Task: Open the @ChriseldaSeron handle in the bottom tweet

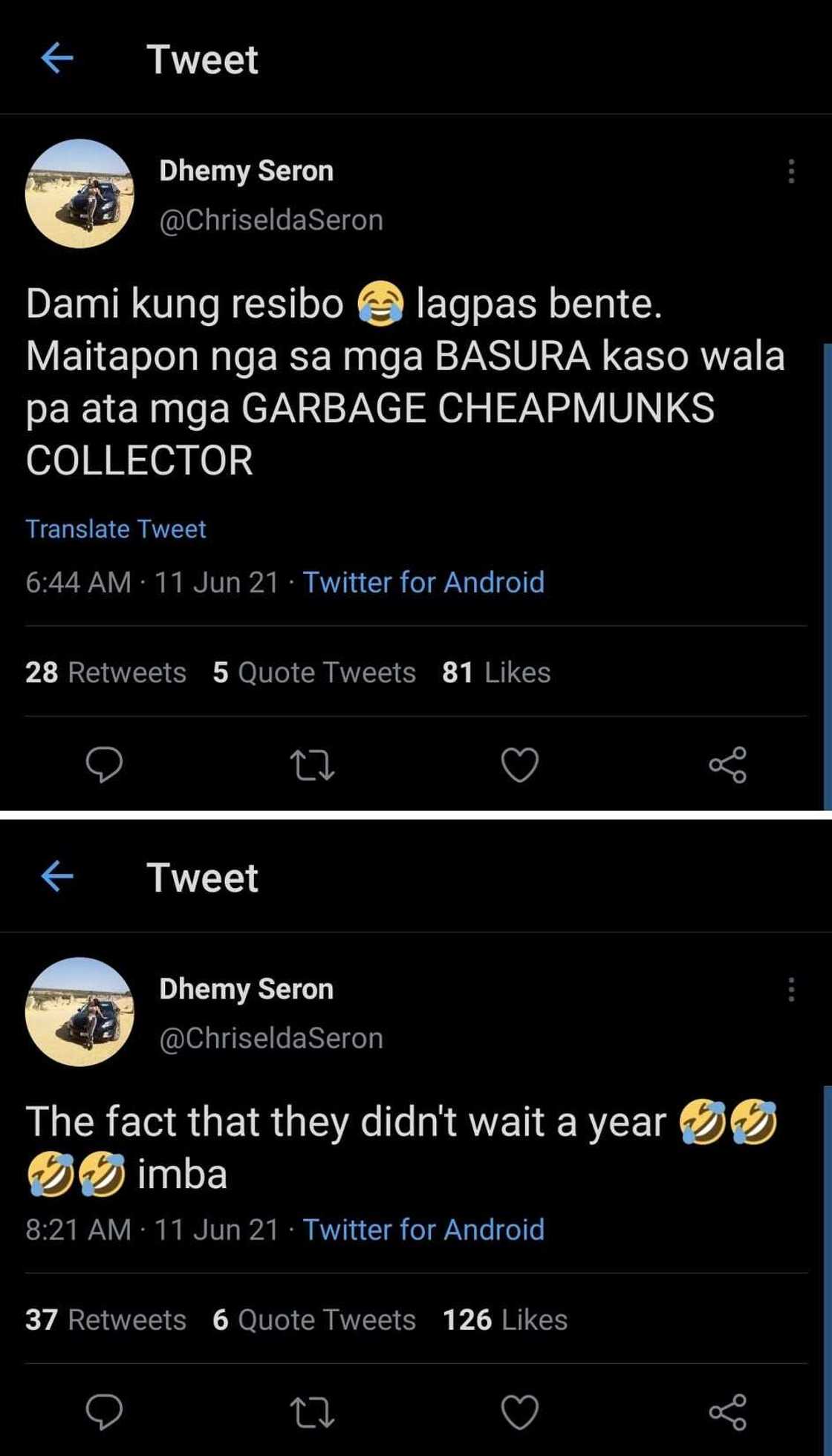Action: [271, 1038]
